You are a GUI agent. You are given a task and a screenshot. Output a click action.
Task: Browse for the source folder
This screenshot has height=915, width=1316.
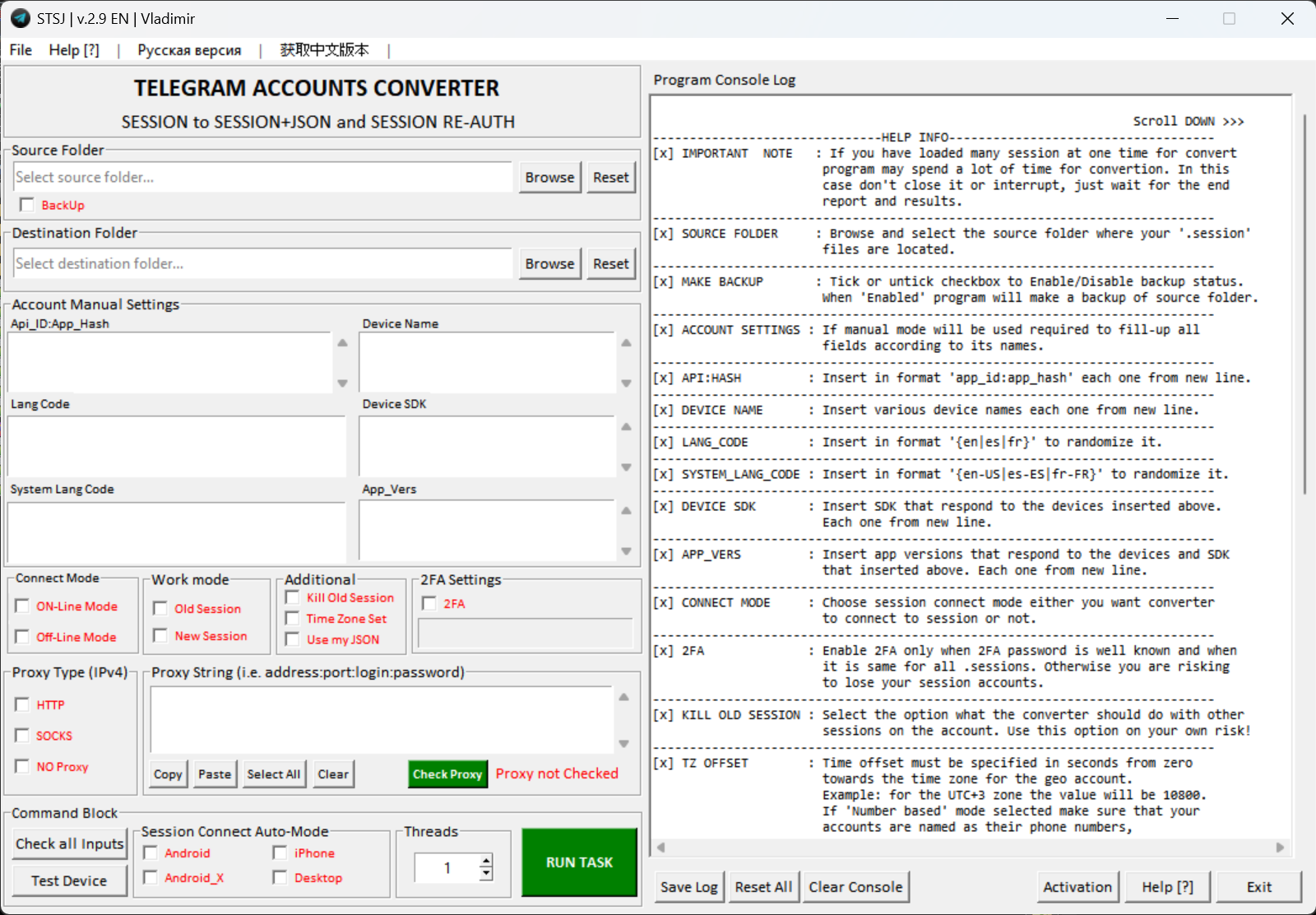coord(549,177)
